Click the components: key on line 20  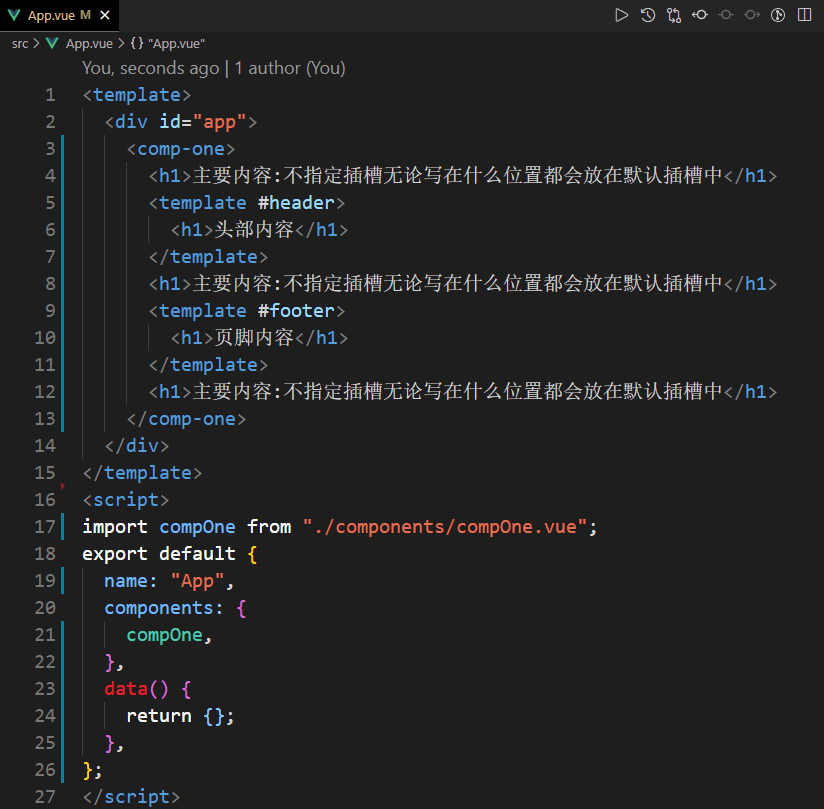pyautogui.click(x=163, y=608)
